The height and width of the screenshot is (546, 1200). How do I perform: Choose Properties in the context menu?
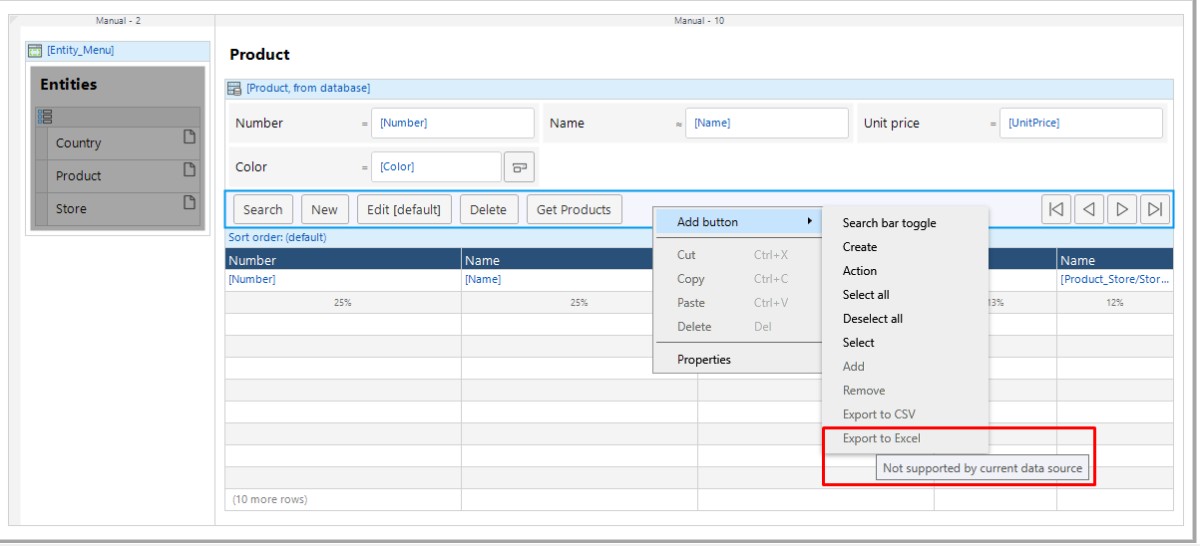[x=703, y=359]
